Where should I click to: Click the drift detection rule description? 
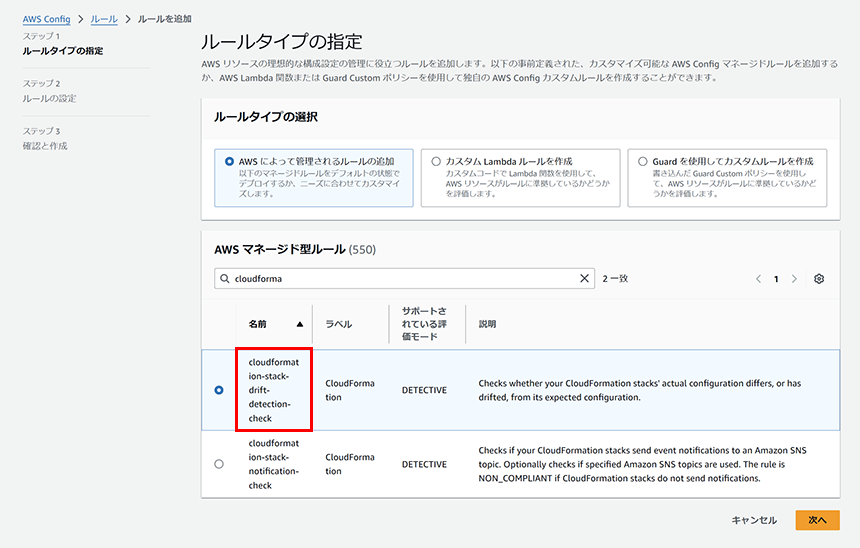640,390
